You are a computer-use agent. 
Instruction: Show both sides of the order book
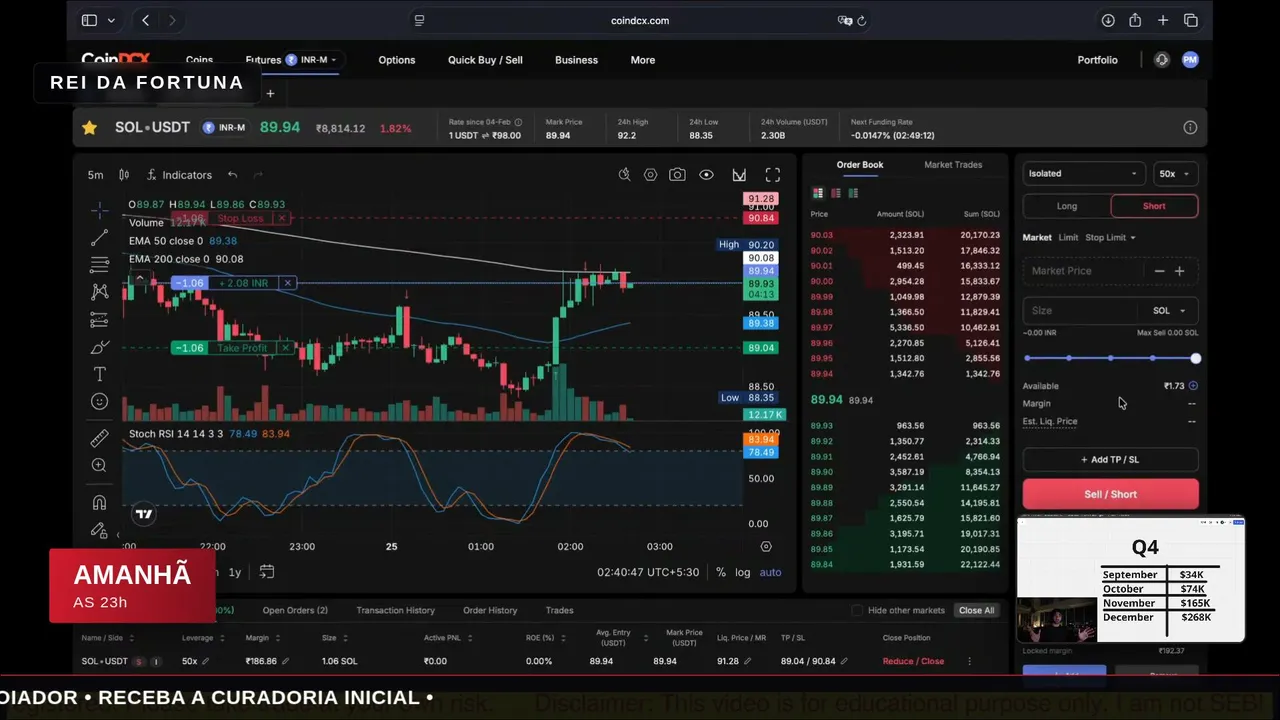point(818,193)
